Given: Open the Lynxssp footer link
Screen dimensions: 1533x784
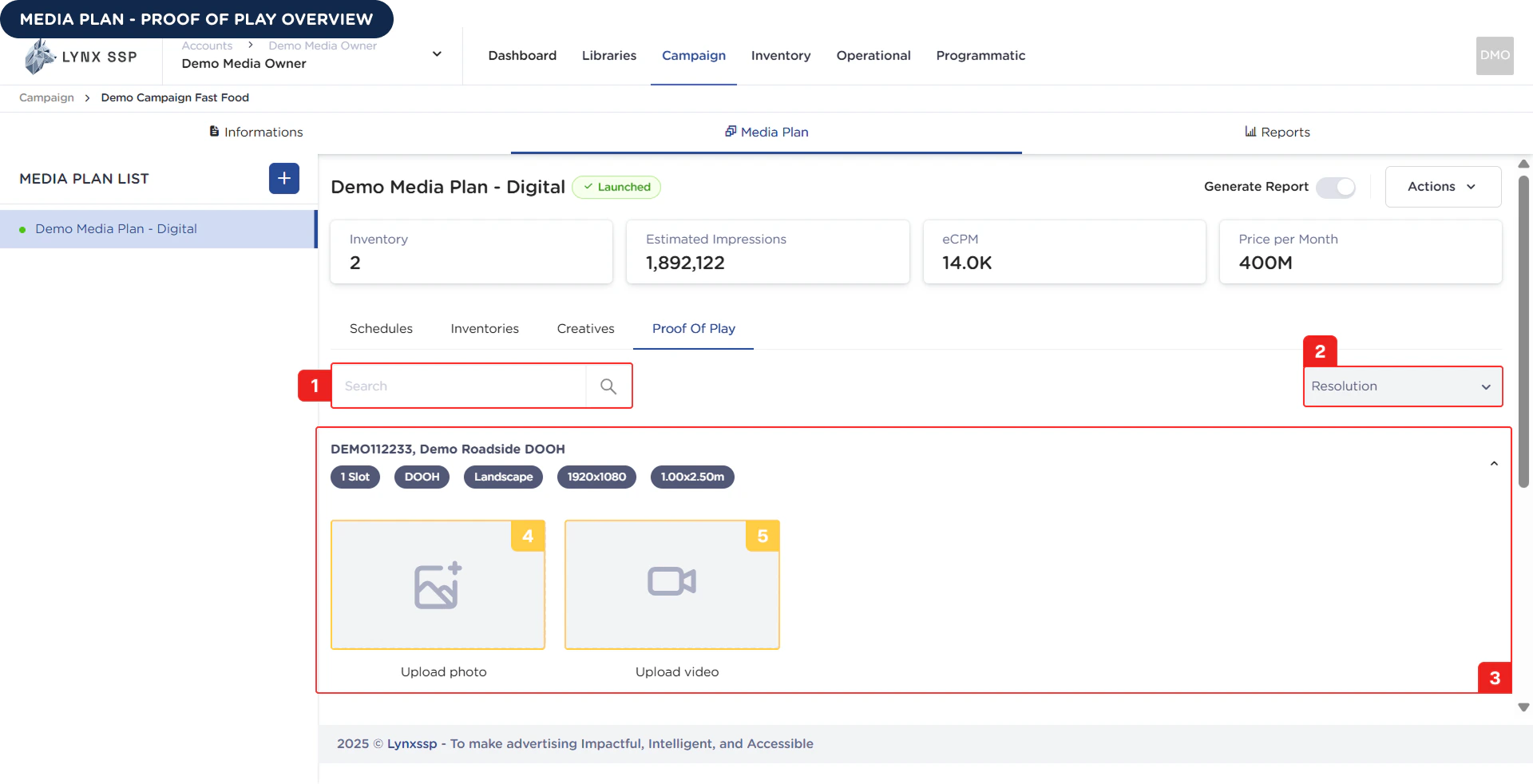Looking at the screenshot, I should [x=412, y=743].
